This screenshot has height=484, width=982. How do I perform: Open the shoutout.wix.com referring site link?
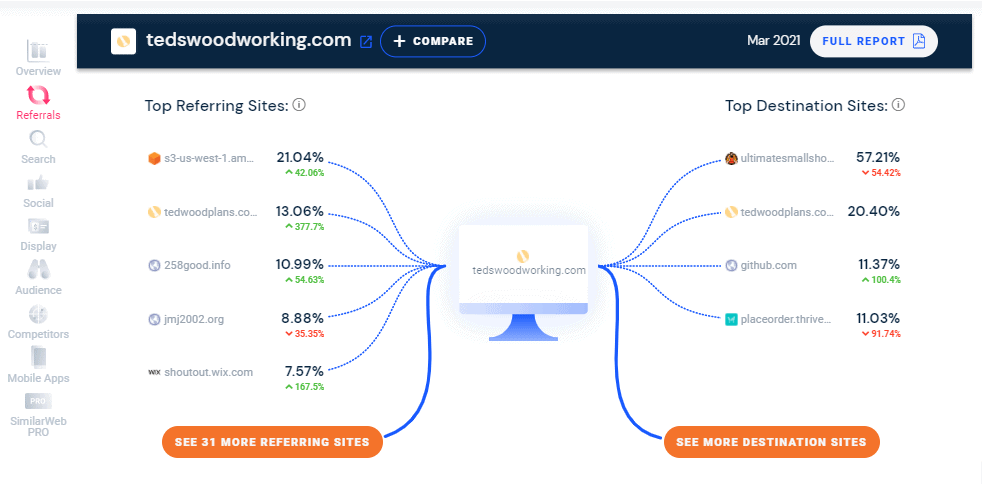(209, 373)
